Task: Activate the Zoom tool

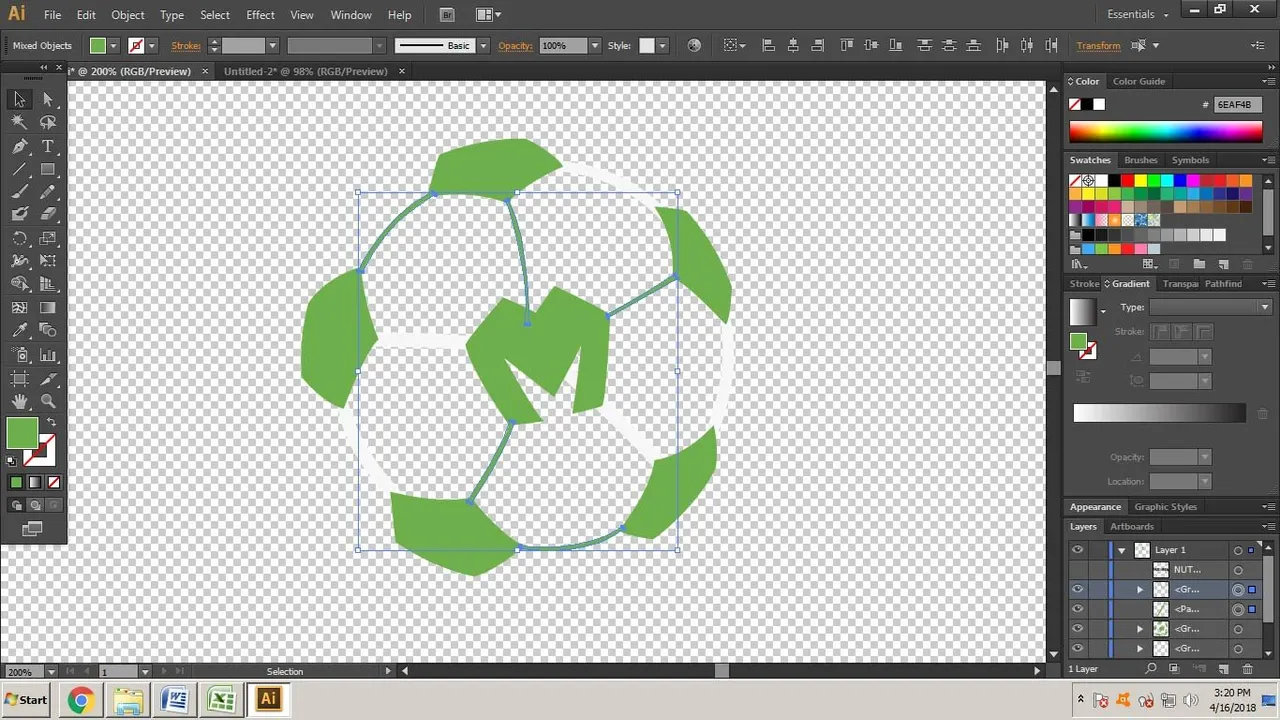Action: [x=47, y=401]
